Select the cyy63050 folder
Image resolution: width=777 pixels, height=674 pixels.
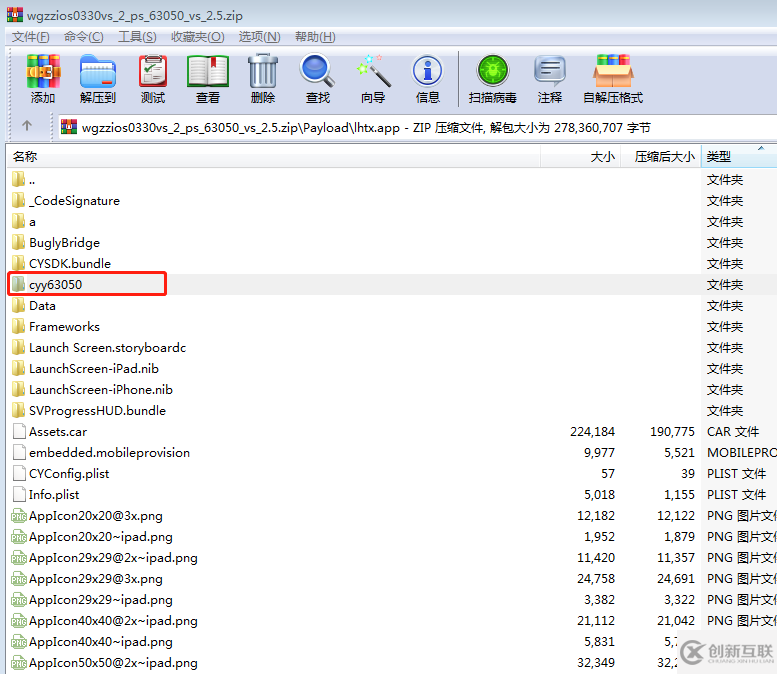[47, 284]
